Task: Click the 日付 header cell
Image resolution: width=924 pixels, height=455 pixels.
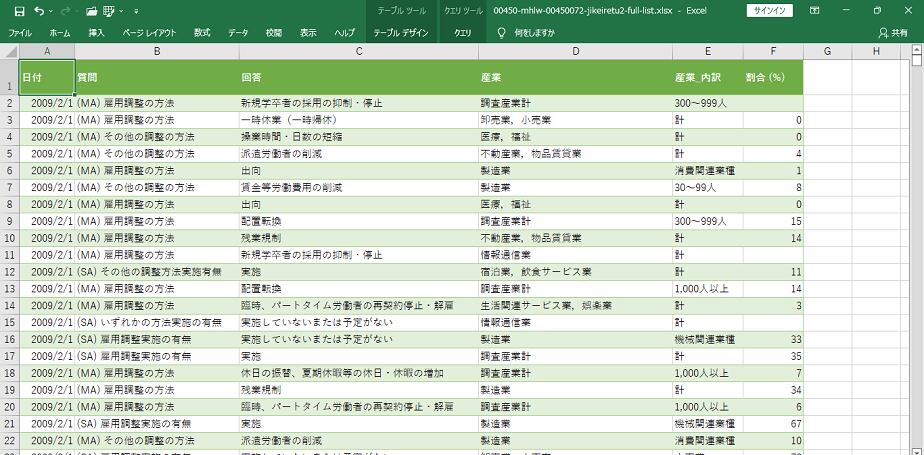Action: tap(47, 77)
